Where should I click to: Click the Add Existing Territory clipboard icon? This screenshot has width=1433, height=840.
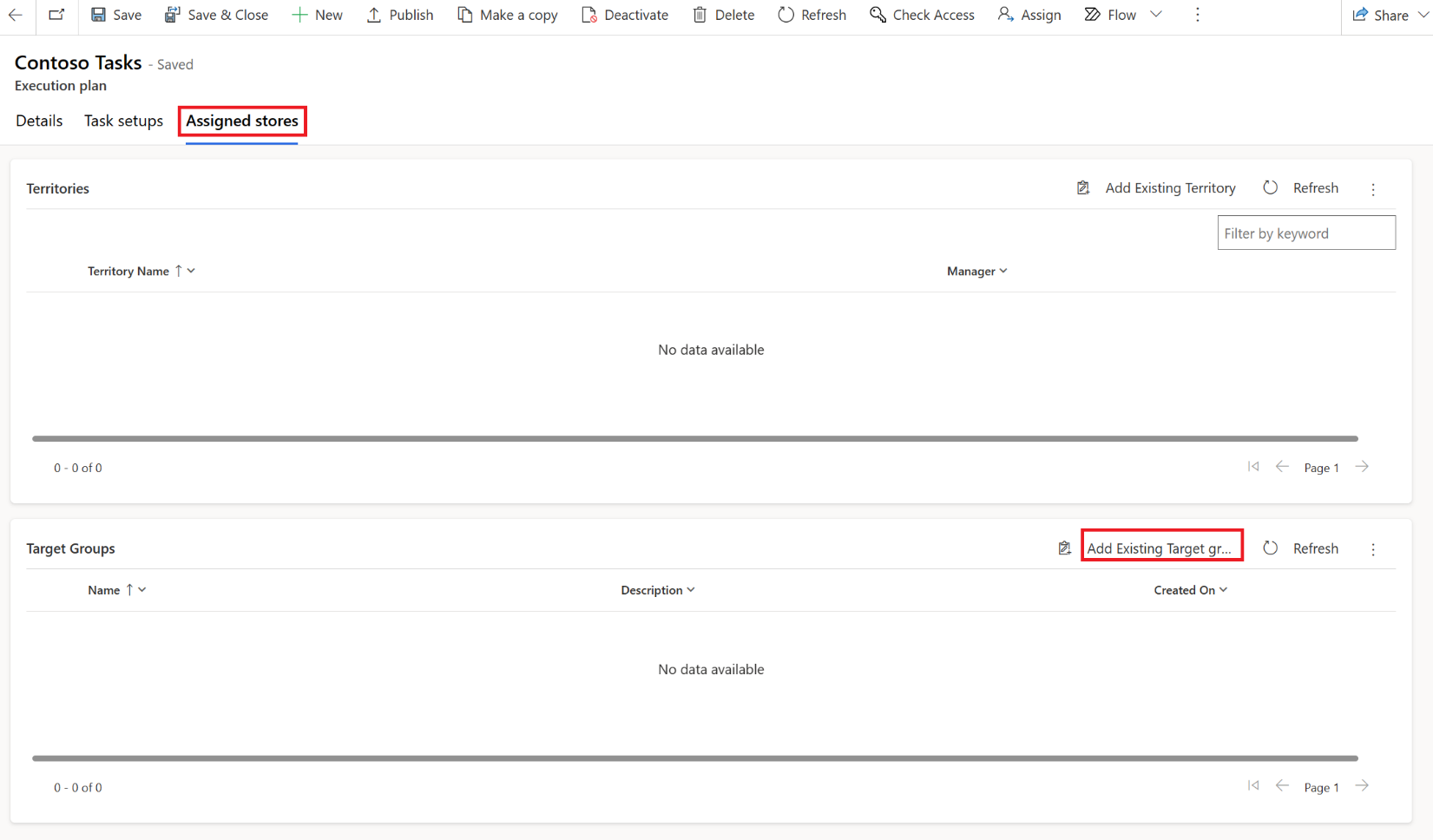pyautogui.click(x=1083, y=187)
